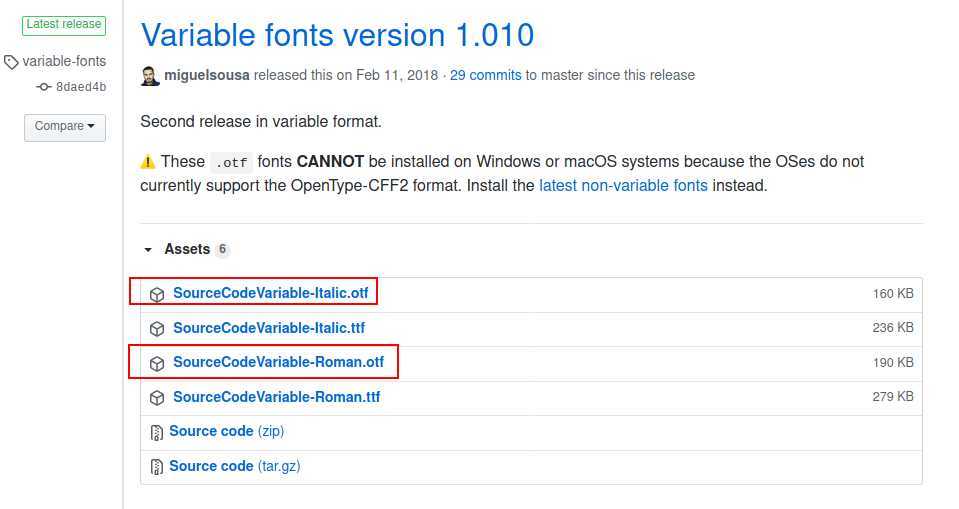Image resolution: width=959 pixels, height=509 pixels.
Task: Click the bold word 'CANNOT'
Action: 330,162
